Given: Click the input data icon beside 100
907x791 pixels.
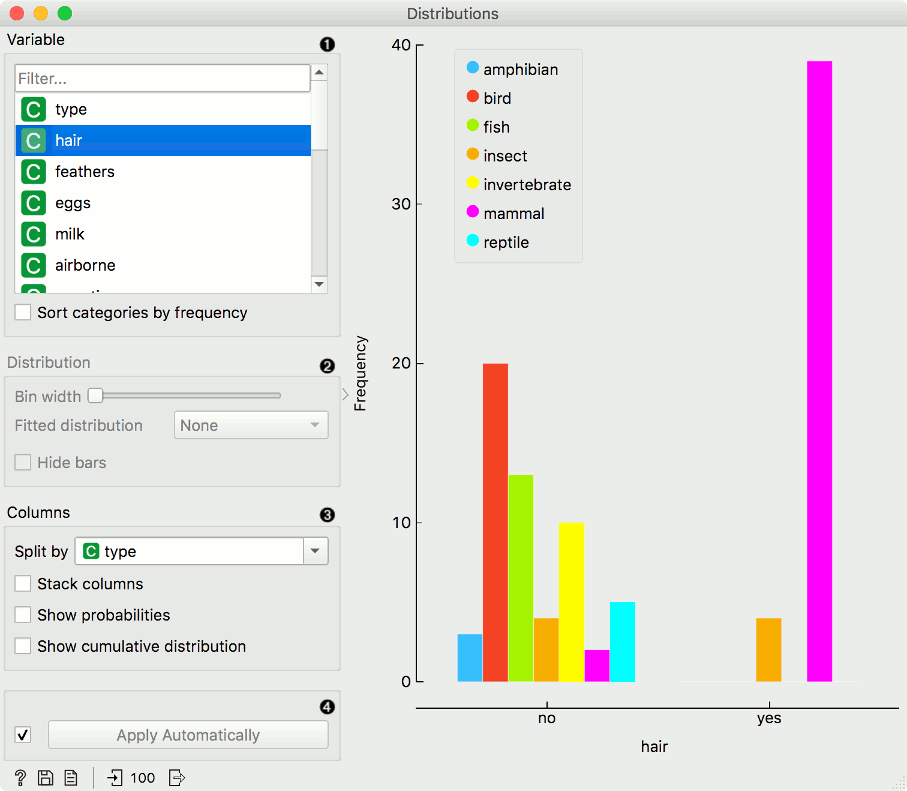Looking at the screenshot, I should (x=115, y=778).
